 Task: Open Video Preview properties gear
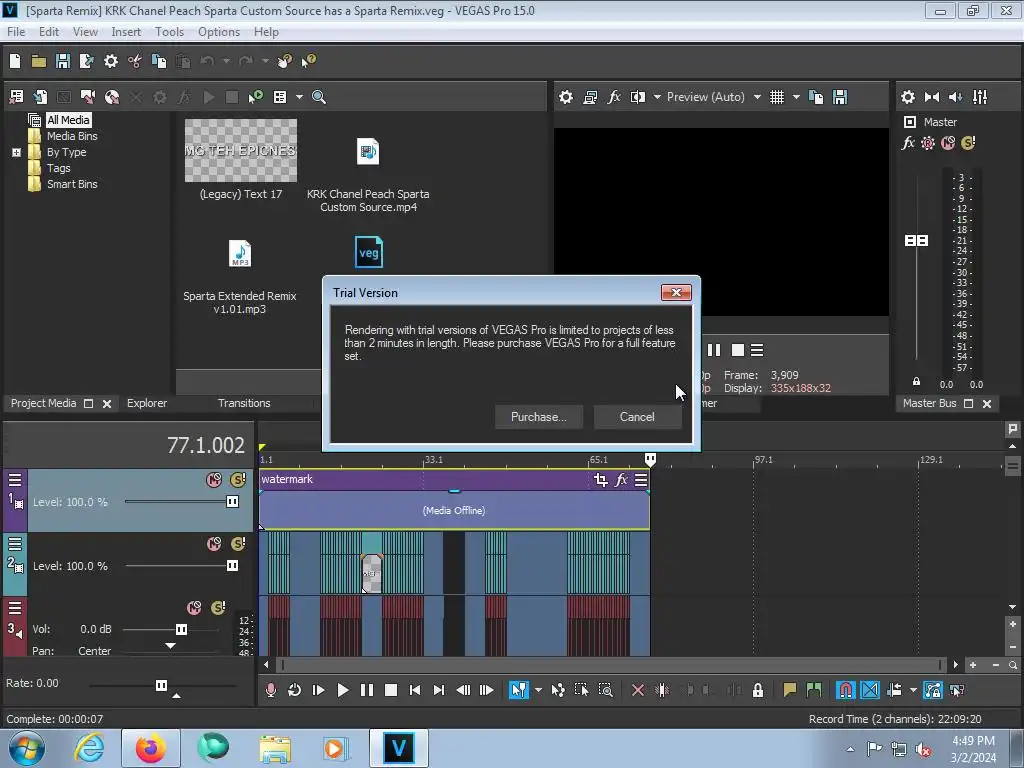click(566, 97)
